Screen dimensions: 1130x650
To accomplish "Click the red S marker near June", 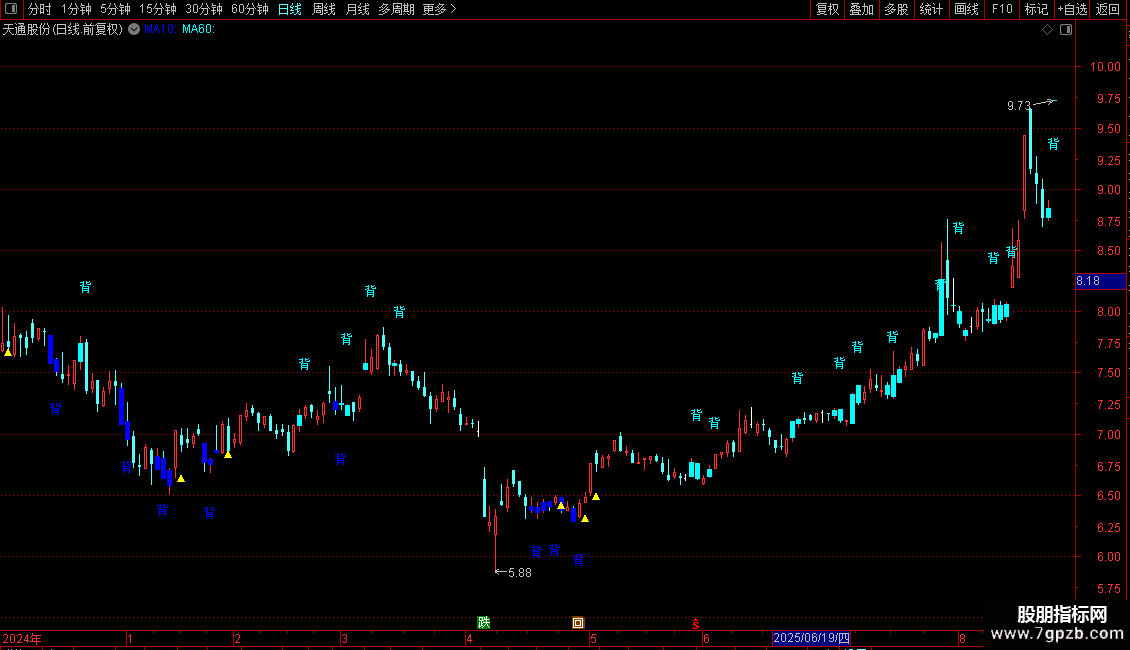I will [695, 623].
